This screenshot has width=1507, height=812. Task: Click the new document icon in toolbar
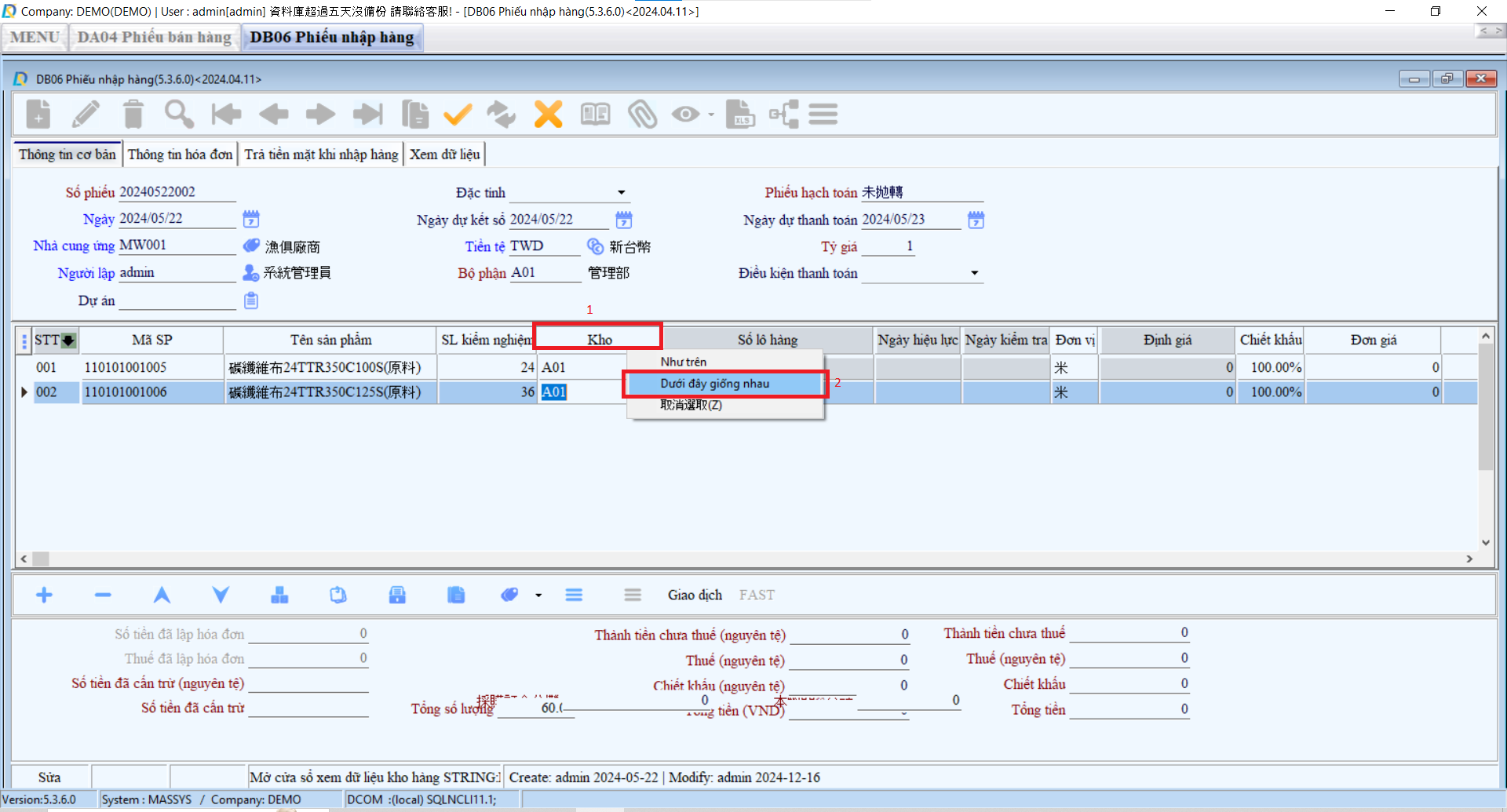[38, 115]
